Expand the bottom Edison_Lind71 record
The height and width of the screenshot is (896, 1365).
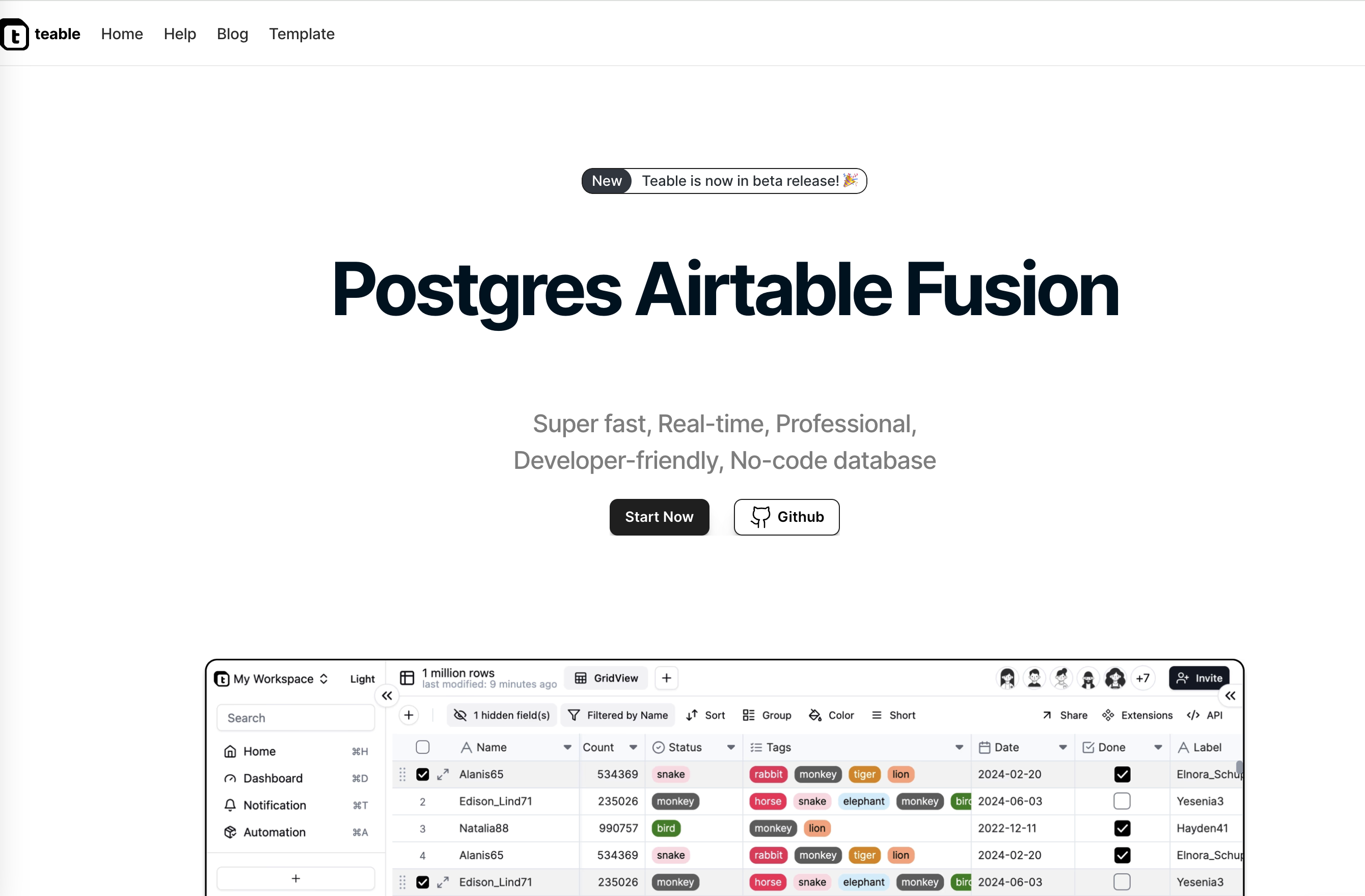443,882
